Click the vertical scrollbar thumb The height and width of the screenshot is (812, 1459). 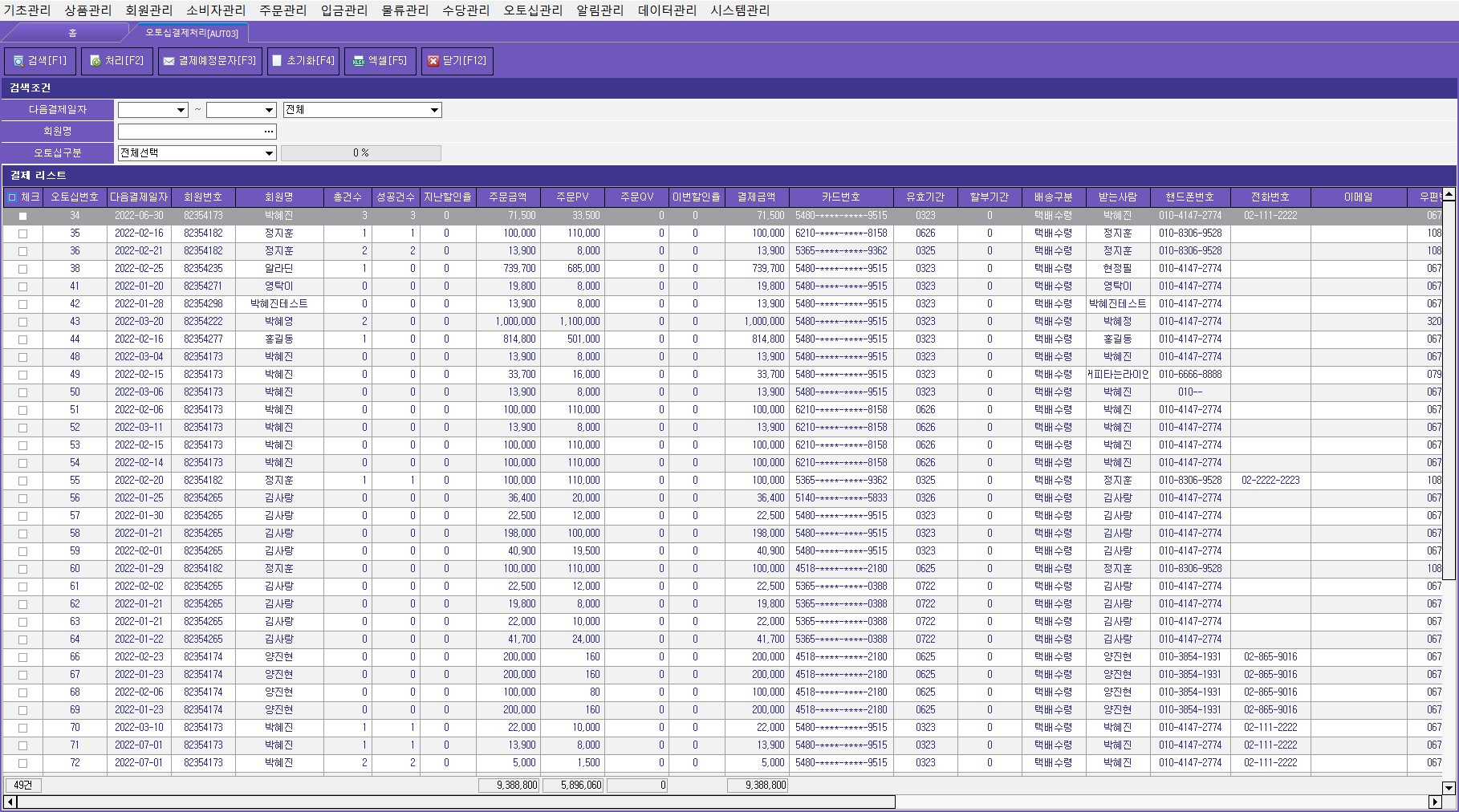(1449, 389)
